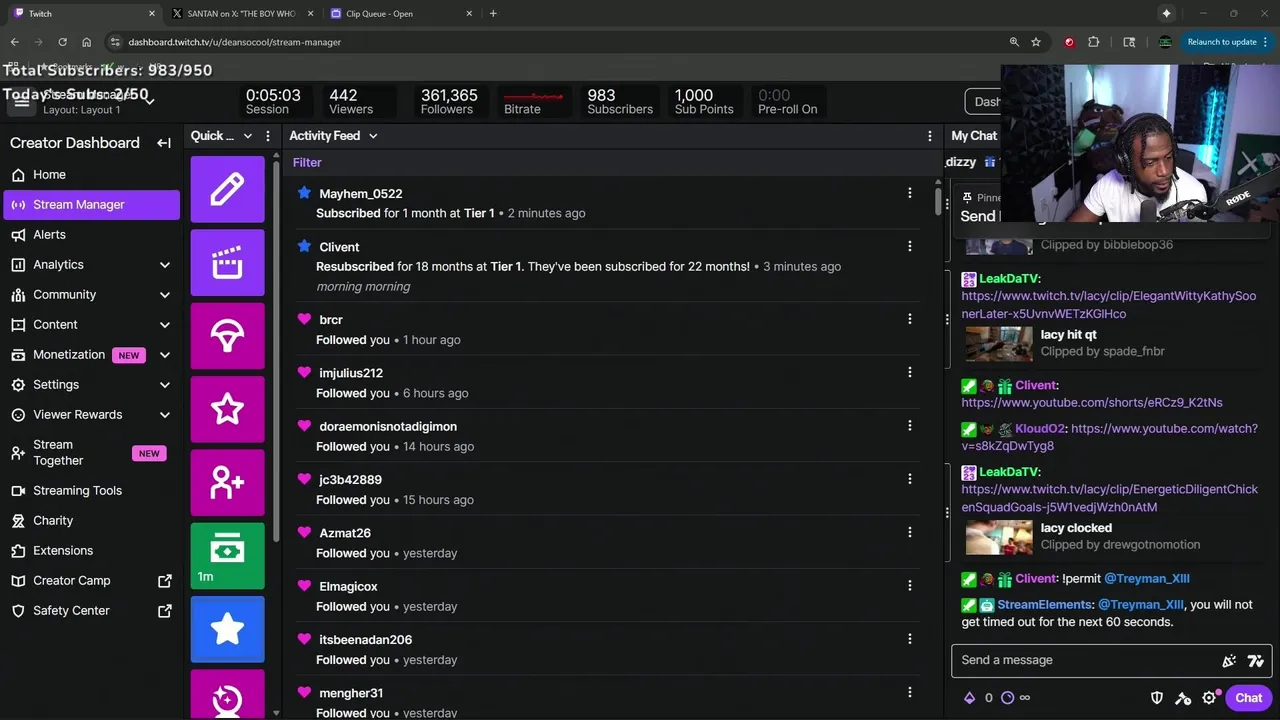
Task: Click the channel points circle icon
Action: click(1007, 698)
